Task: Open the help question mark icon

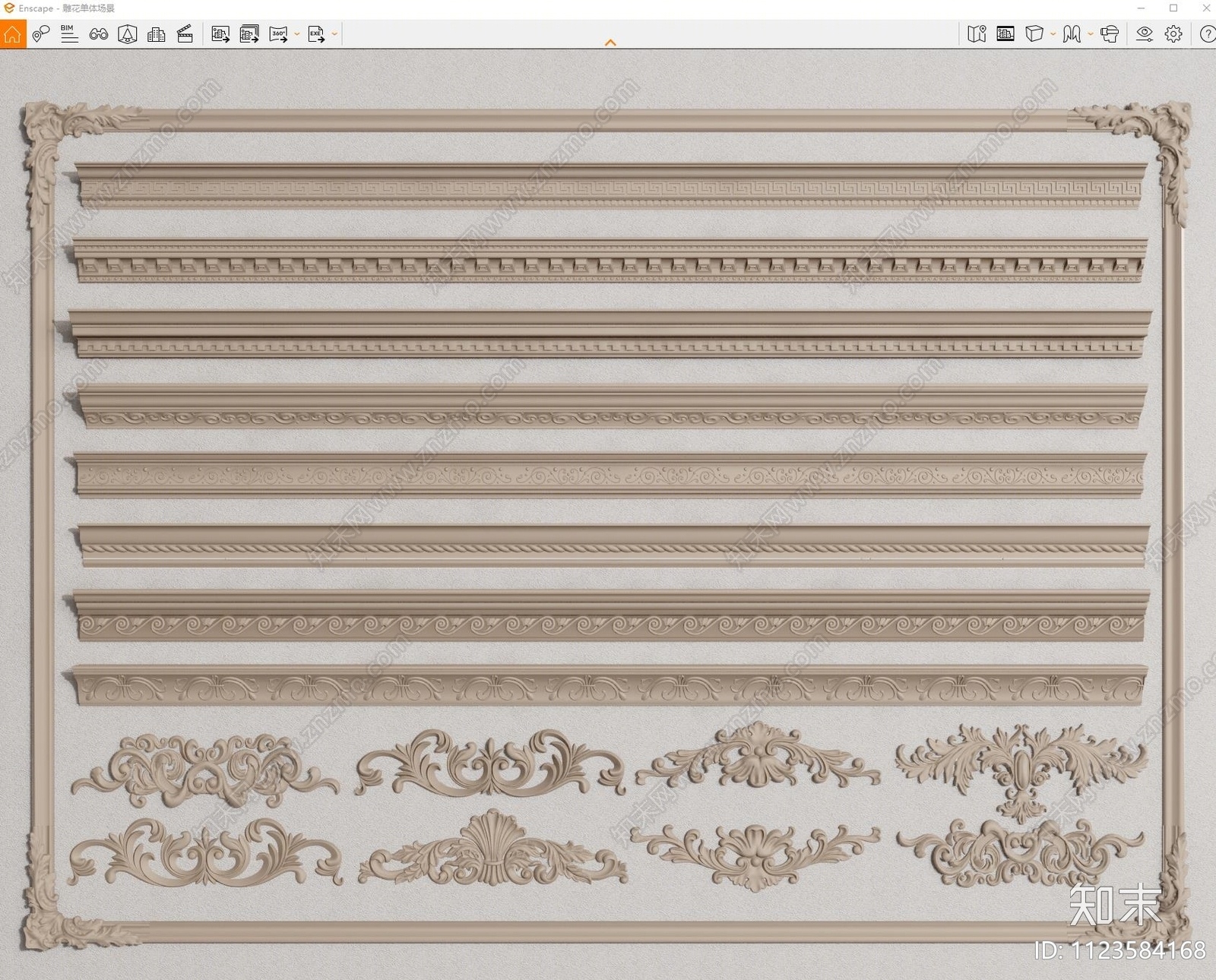Action: coord(1207,34)
